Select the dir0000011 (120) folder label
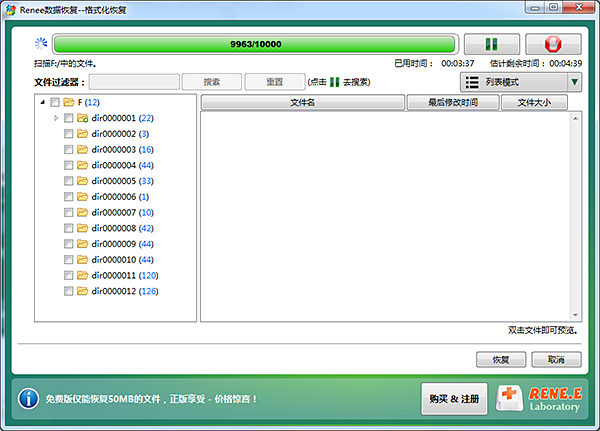This screenshot has height=431, width=600. tap(125, 276)
